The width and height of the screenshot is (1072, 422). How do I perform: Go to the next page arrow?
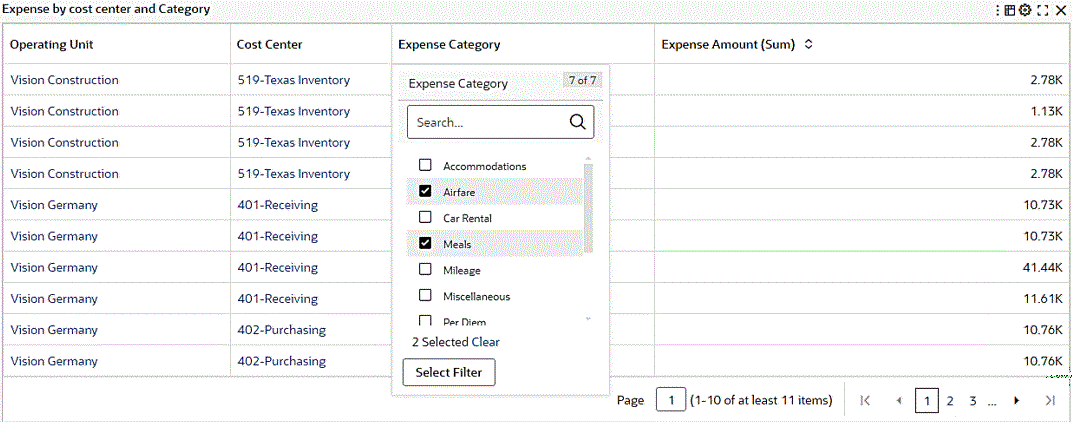coord(1016,401)
